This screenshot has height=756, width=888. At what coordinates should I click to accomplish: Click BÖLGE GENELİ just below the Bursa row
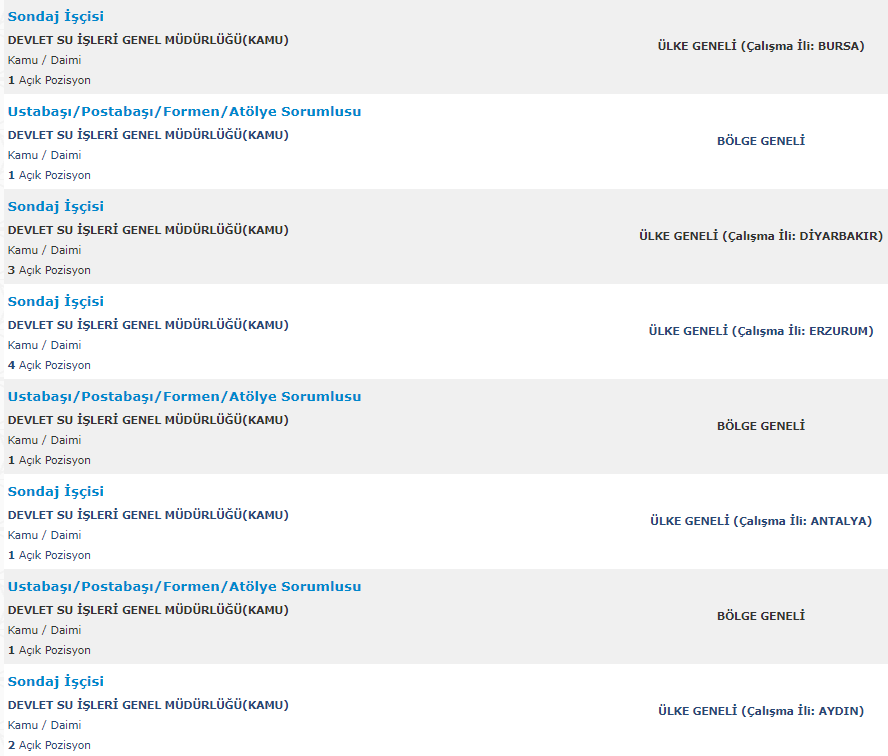click(x=760, y=141)
